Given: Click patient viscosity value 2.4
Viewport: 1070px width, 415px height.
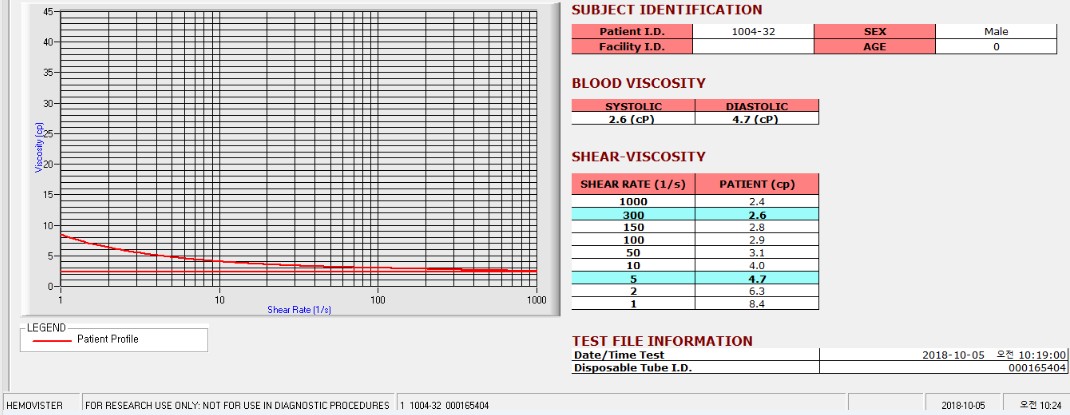Looking at the screenshot, I should pos(757,201).
